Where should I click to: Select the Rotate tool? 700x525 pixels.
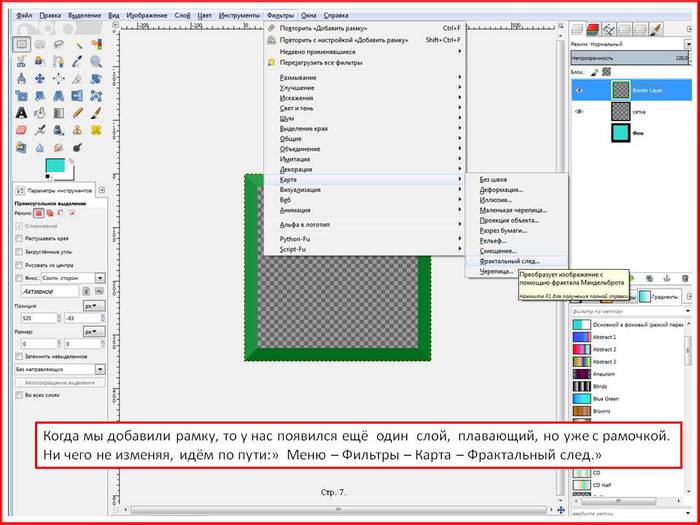(x=96, y=79)
